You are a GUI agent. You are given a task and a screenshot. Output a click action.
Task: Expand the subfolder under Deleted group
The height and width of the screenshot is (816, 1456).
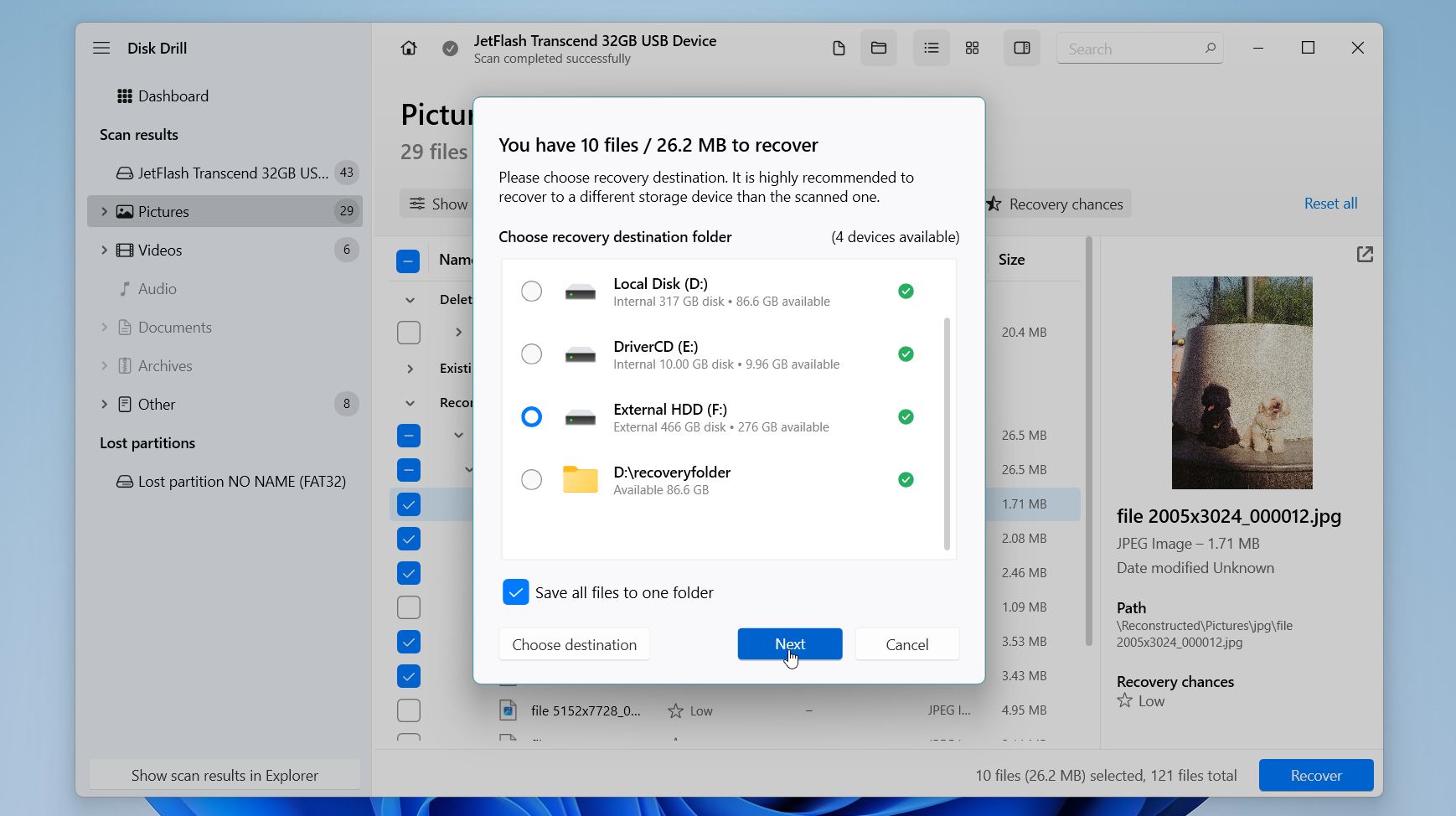(x=458, y=333)
